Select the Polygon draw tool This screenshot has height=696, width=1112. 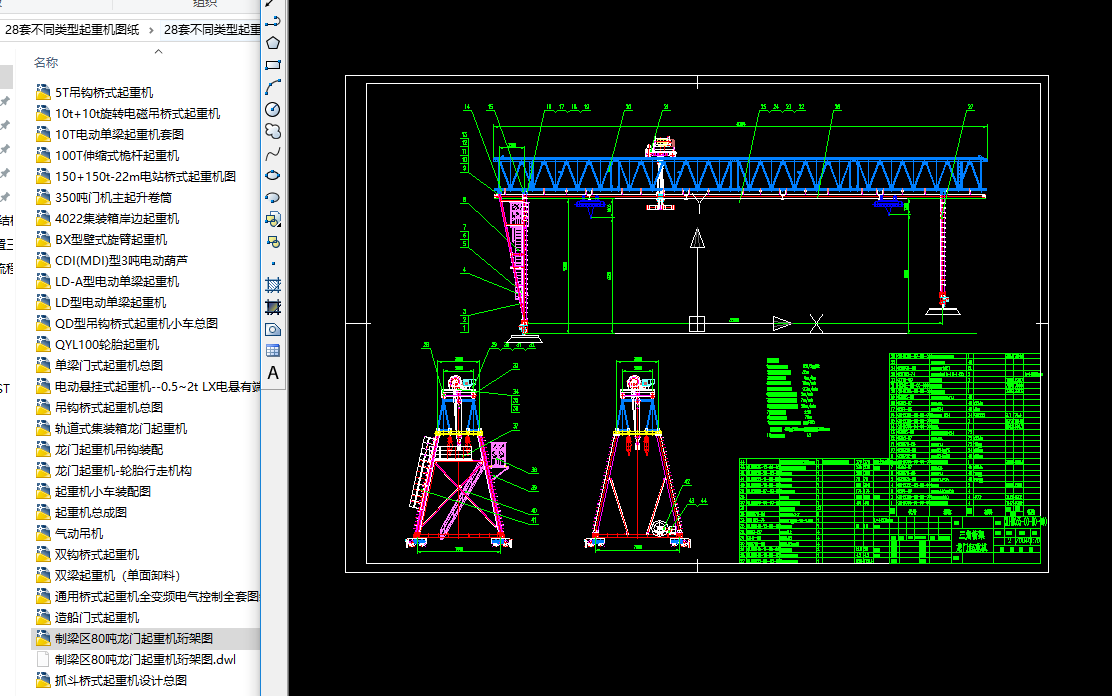(x=272, y=43)
